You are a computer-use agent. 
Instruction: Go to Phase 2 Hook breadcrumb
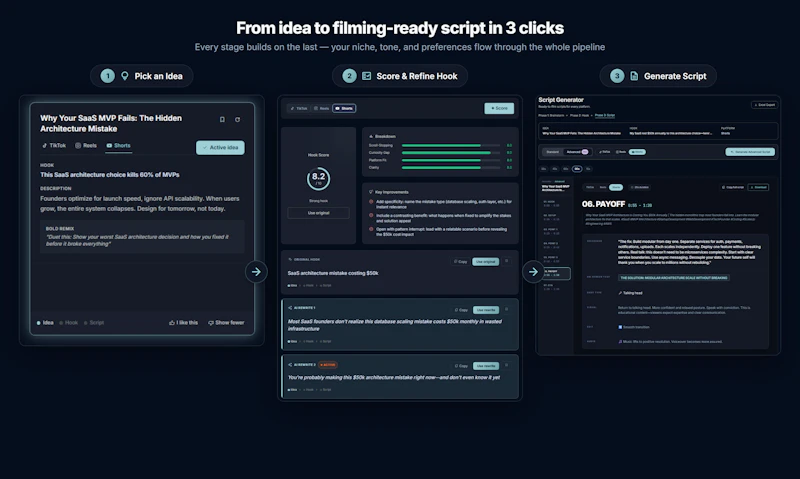[579, 115]
